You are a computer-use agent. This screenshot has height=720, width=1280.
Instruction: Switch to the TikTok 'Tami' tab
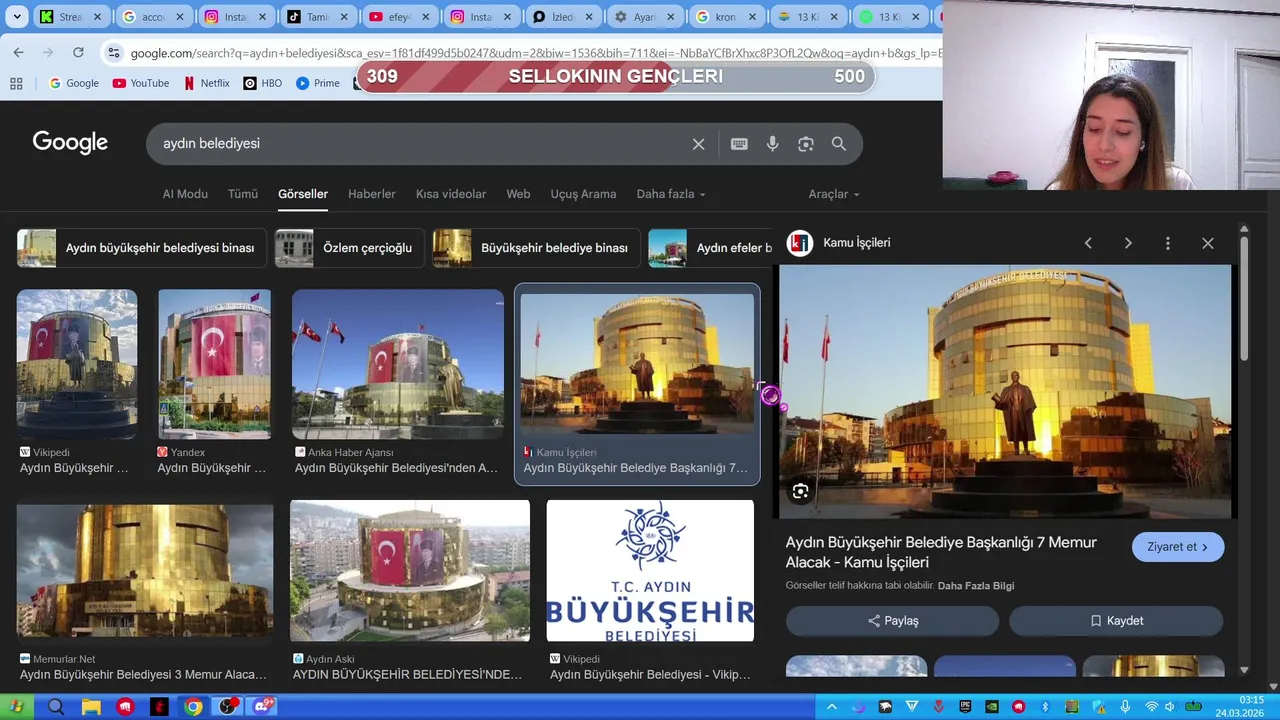tap(317, 17)
